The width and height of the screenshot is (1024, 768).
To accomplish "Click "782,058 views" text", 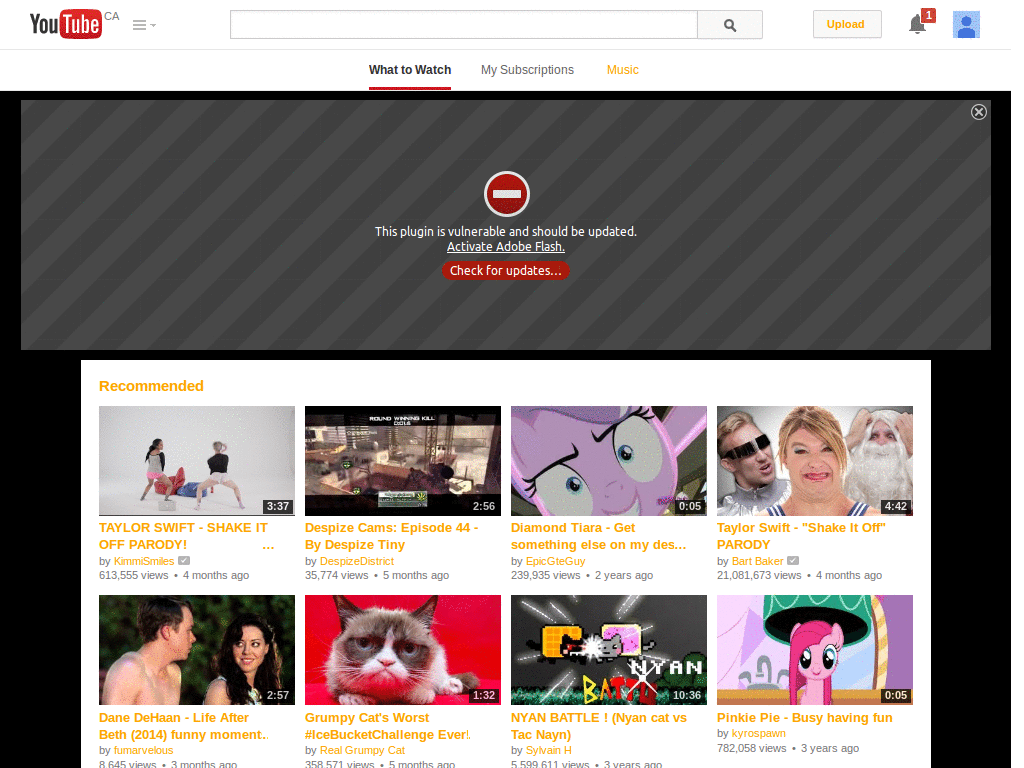I will click(x=752, y=748).
